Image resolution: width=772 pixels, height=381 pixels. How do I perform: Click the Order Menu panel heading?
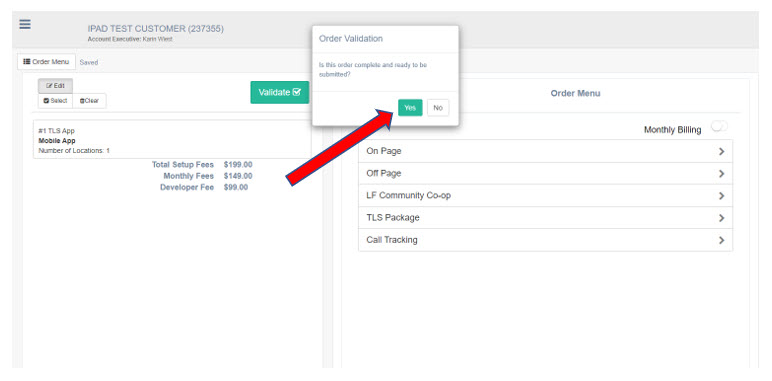pos(575,93)
